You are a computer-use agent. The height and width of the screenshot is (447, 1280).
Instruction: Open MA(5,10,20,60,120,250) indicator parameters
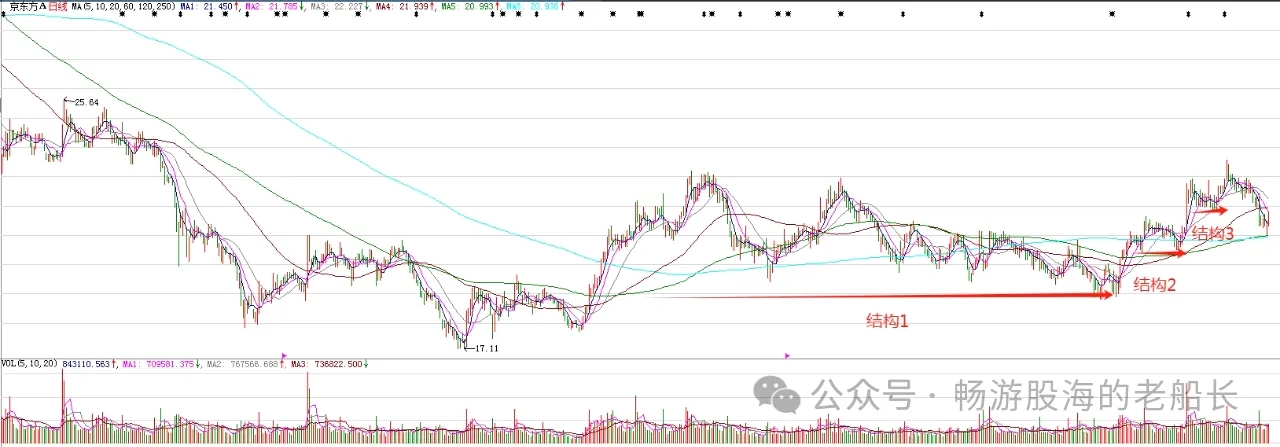coord(124,6)
